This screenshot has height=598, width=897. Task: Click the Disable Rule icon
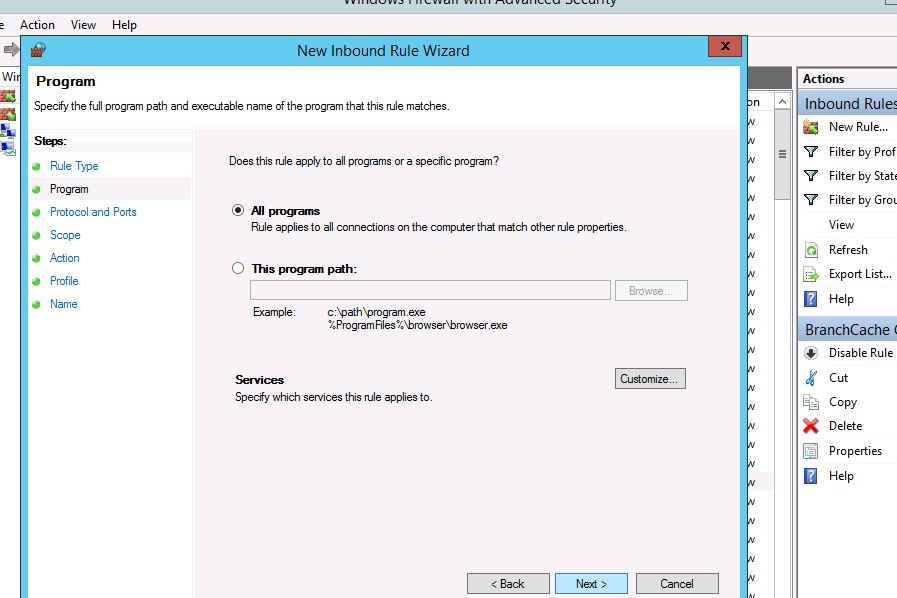[811, 353]
